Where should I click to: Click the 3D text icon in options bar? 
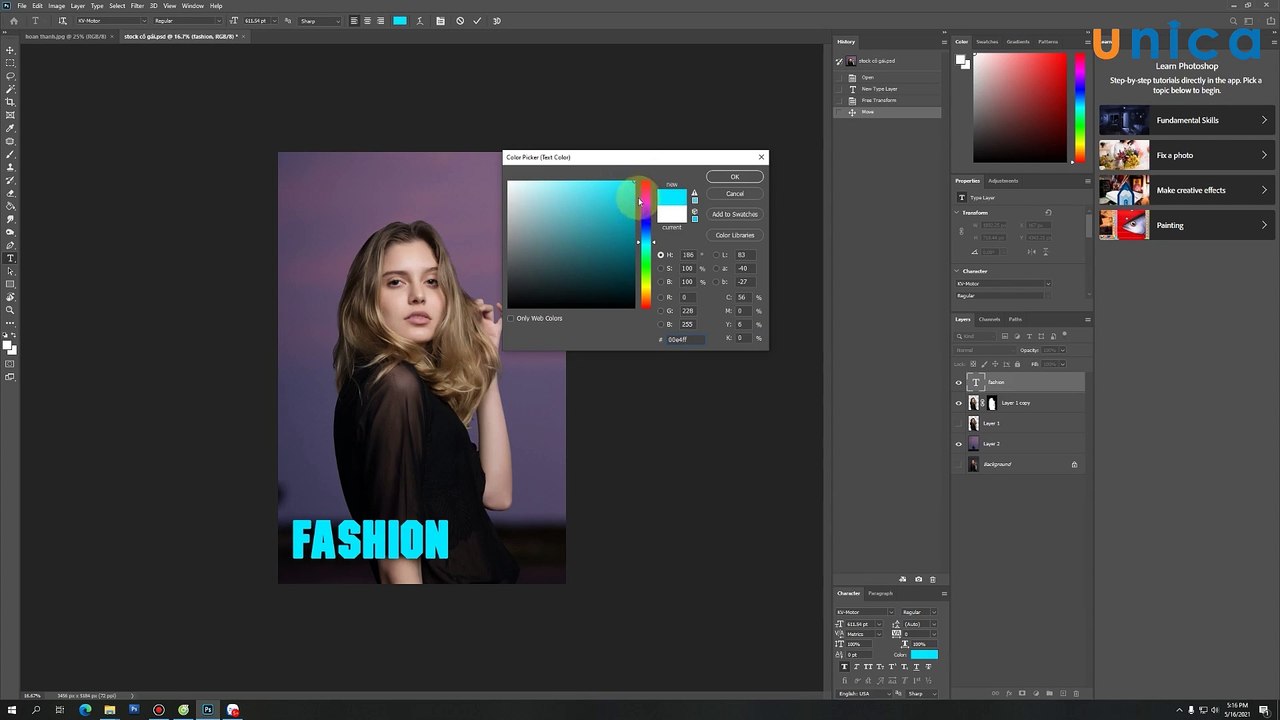[x=496, y=20]
